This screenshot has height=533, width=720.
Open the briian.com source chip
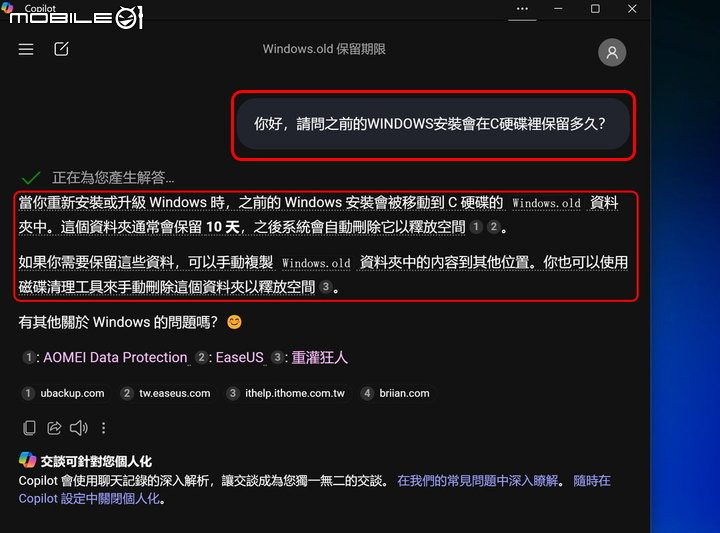point(397,393)
